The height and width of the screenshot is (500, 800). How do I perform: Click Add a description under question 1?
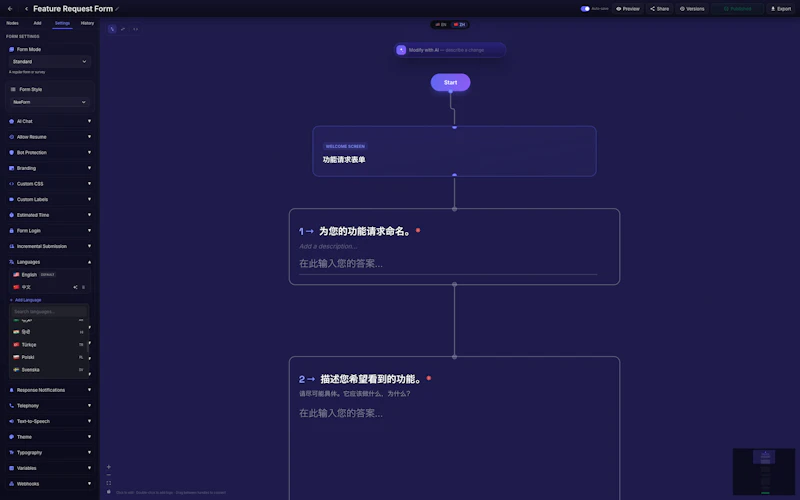(x=328, y=246)
